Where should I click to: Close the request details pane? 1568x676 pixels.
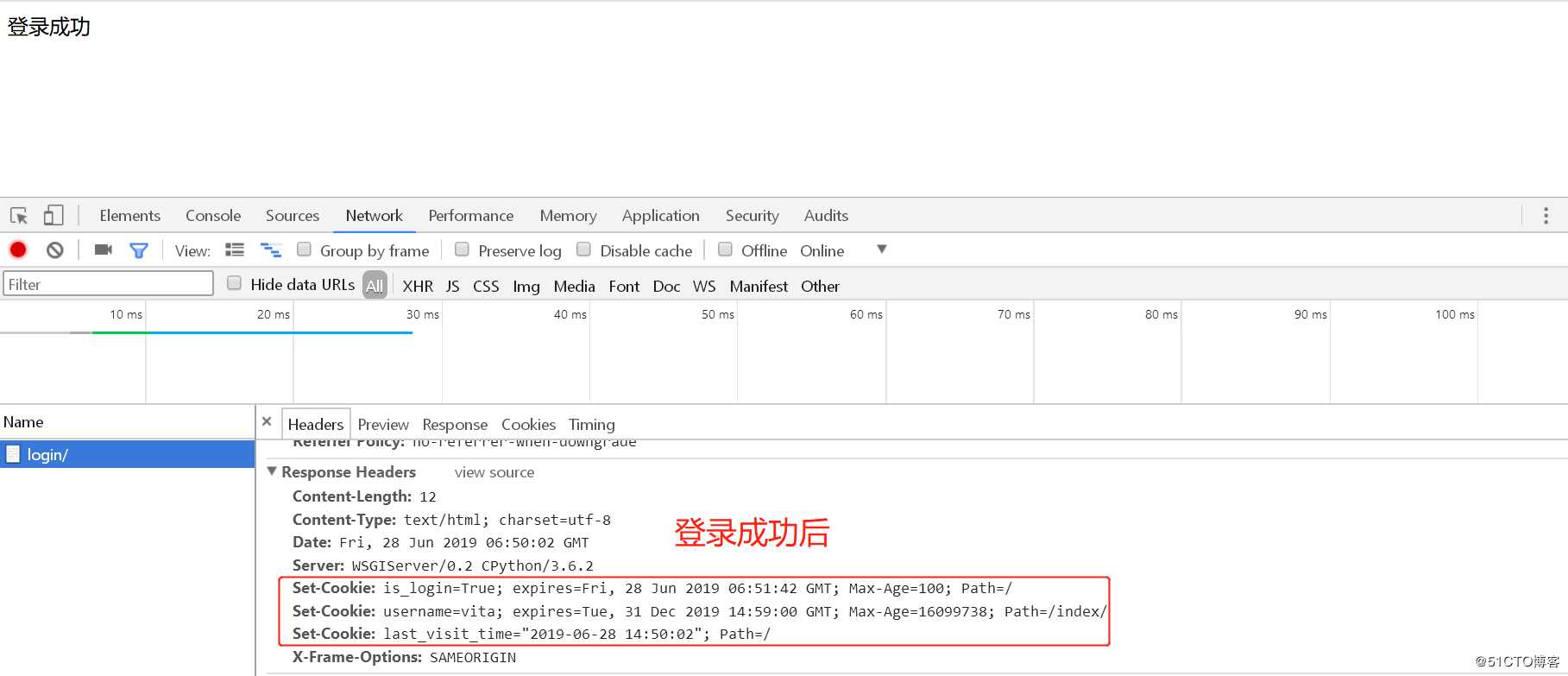[x=267, y=422]
